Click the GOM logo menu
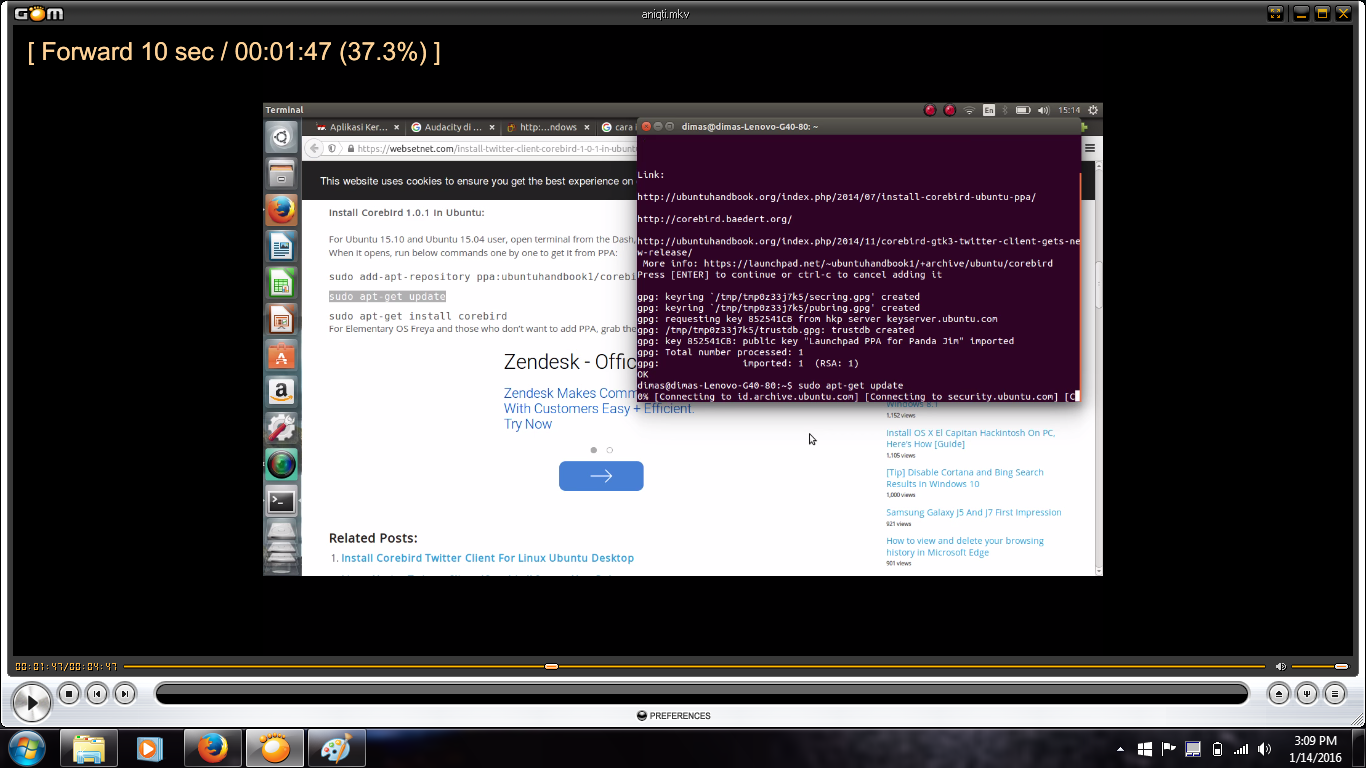This screenshot has width=1366, height=768. (x=38, y=13)
